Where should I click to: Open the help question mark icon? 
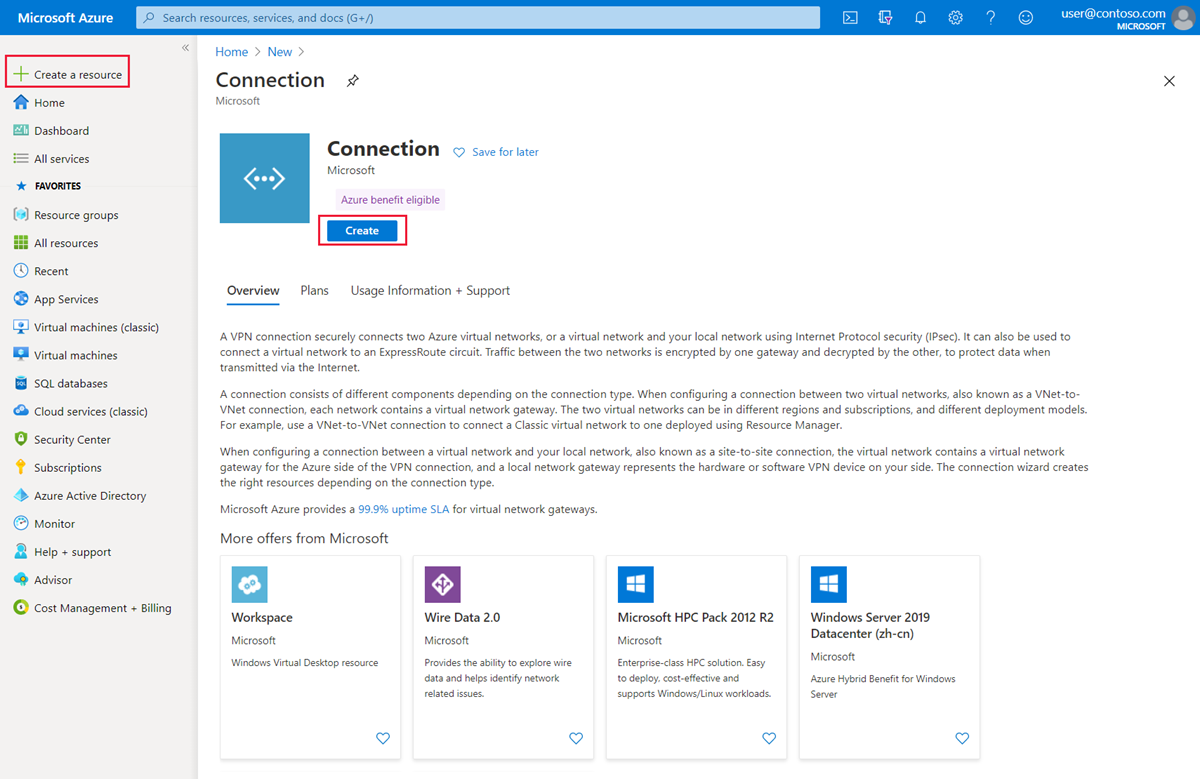click(990, 17)
